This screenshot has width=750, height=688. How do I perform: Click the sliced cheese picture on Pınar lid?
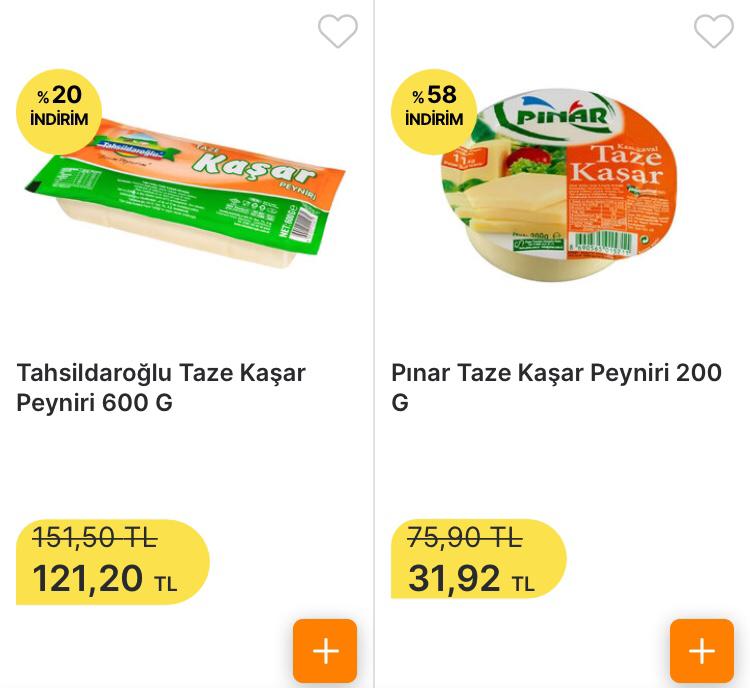click(500, 195)
